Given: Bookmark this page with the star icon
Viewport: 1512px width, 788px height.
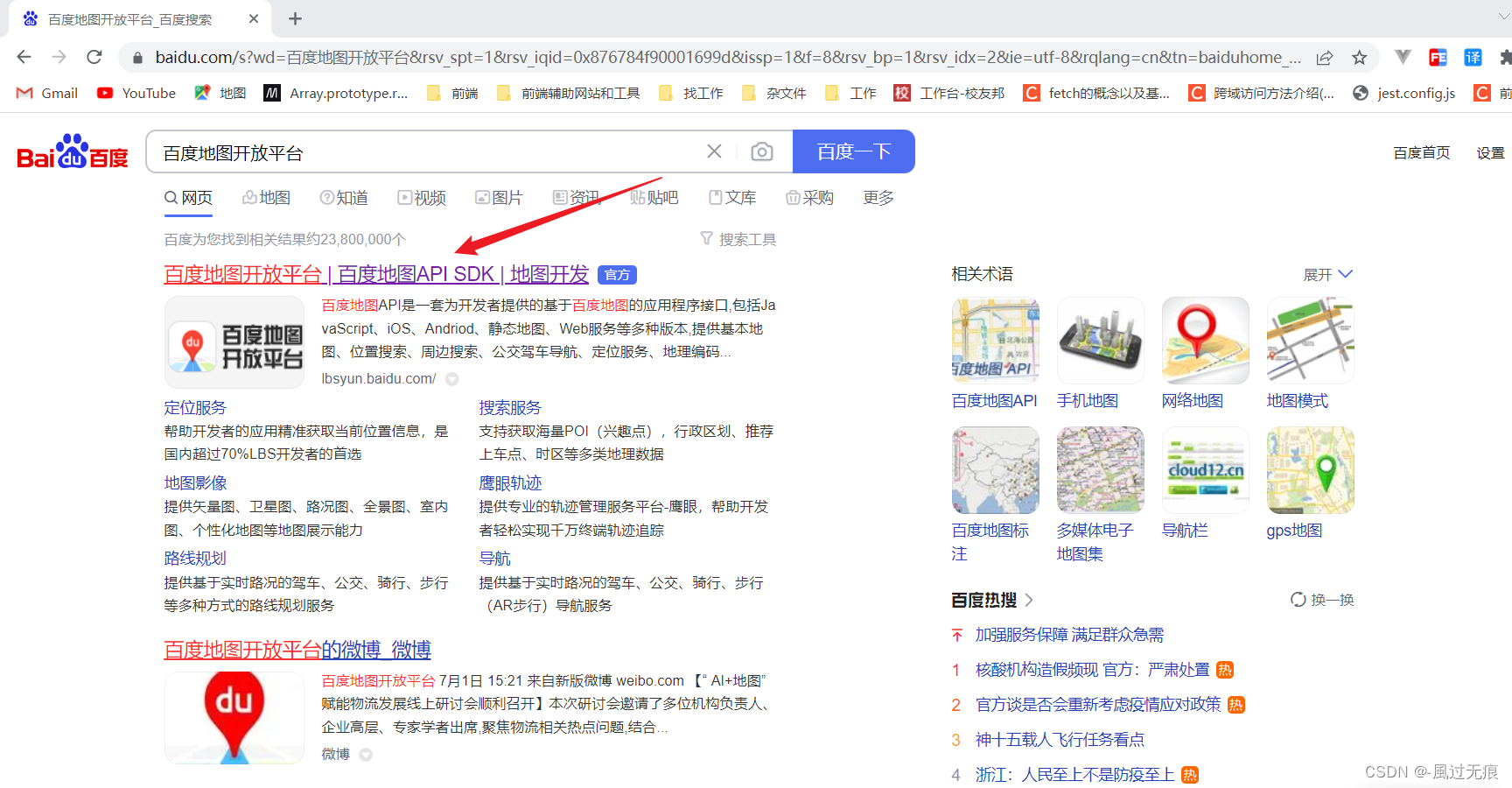Looking at the screenshot, I should coord(1360,58).
